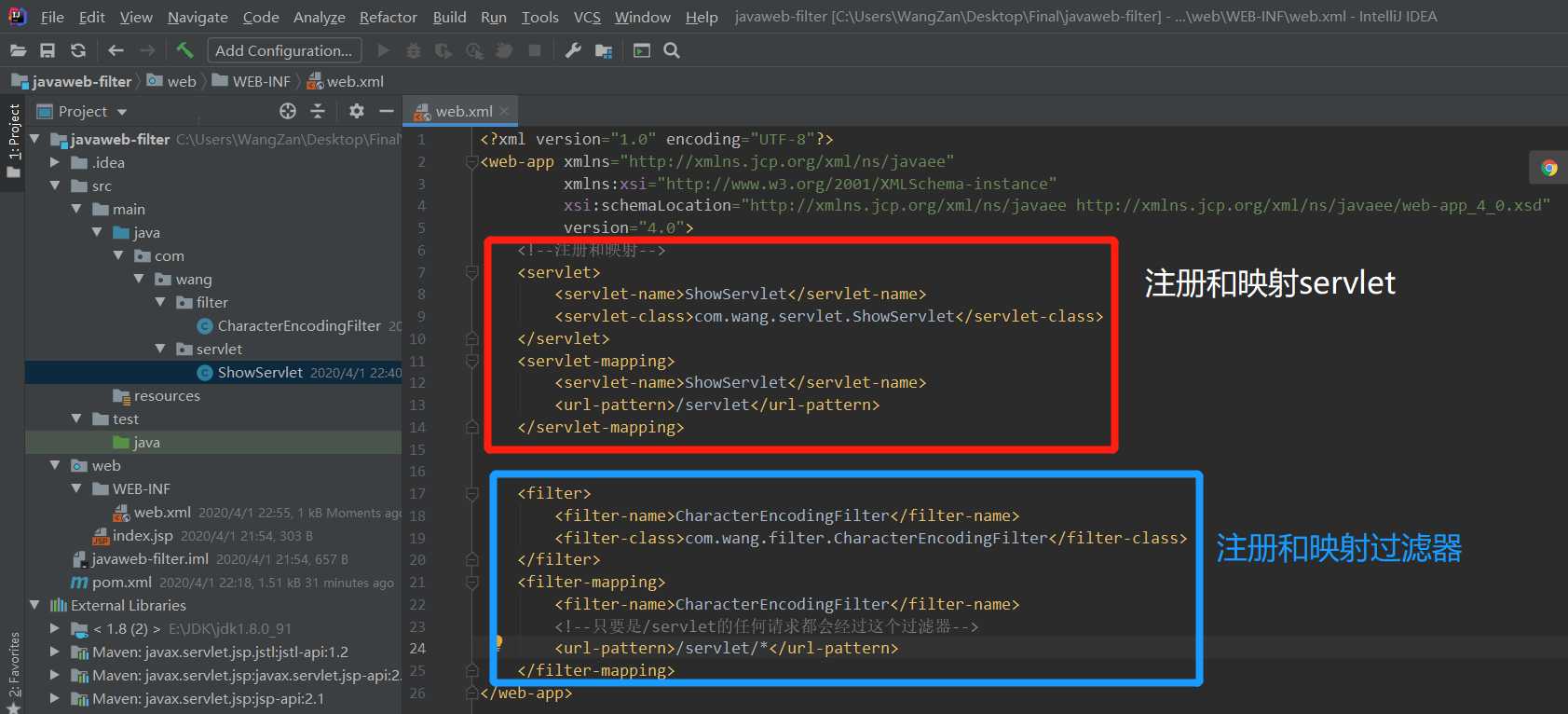Select web.xml file in project tree
1568x714 pixels.
pyautogui.click(x=152, y=512)
